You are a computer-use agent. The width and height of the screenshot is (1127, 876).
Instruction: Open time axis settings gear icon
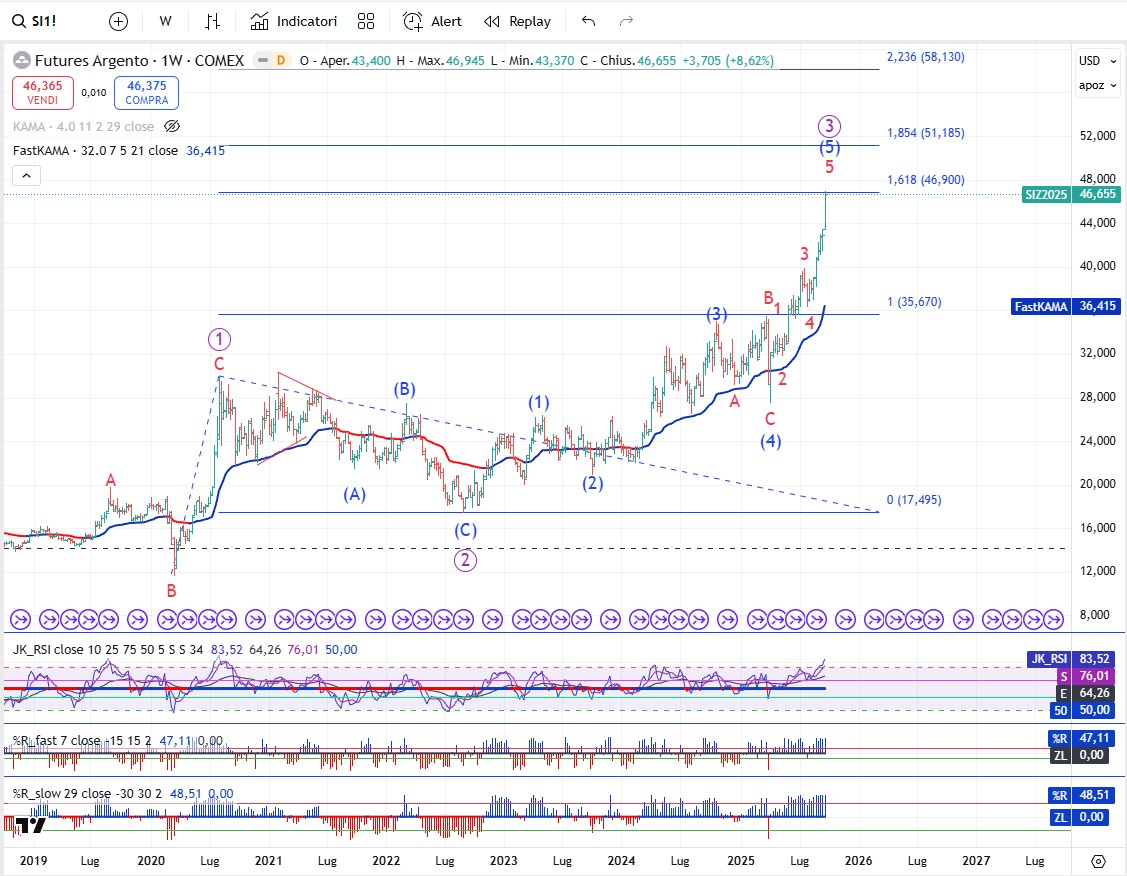click(x=1098, y=861)
